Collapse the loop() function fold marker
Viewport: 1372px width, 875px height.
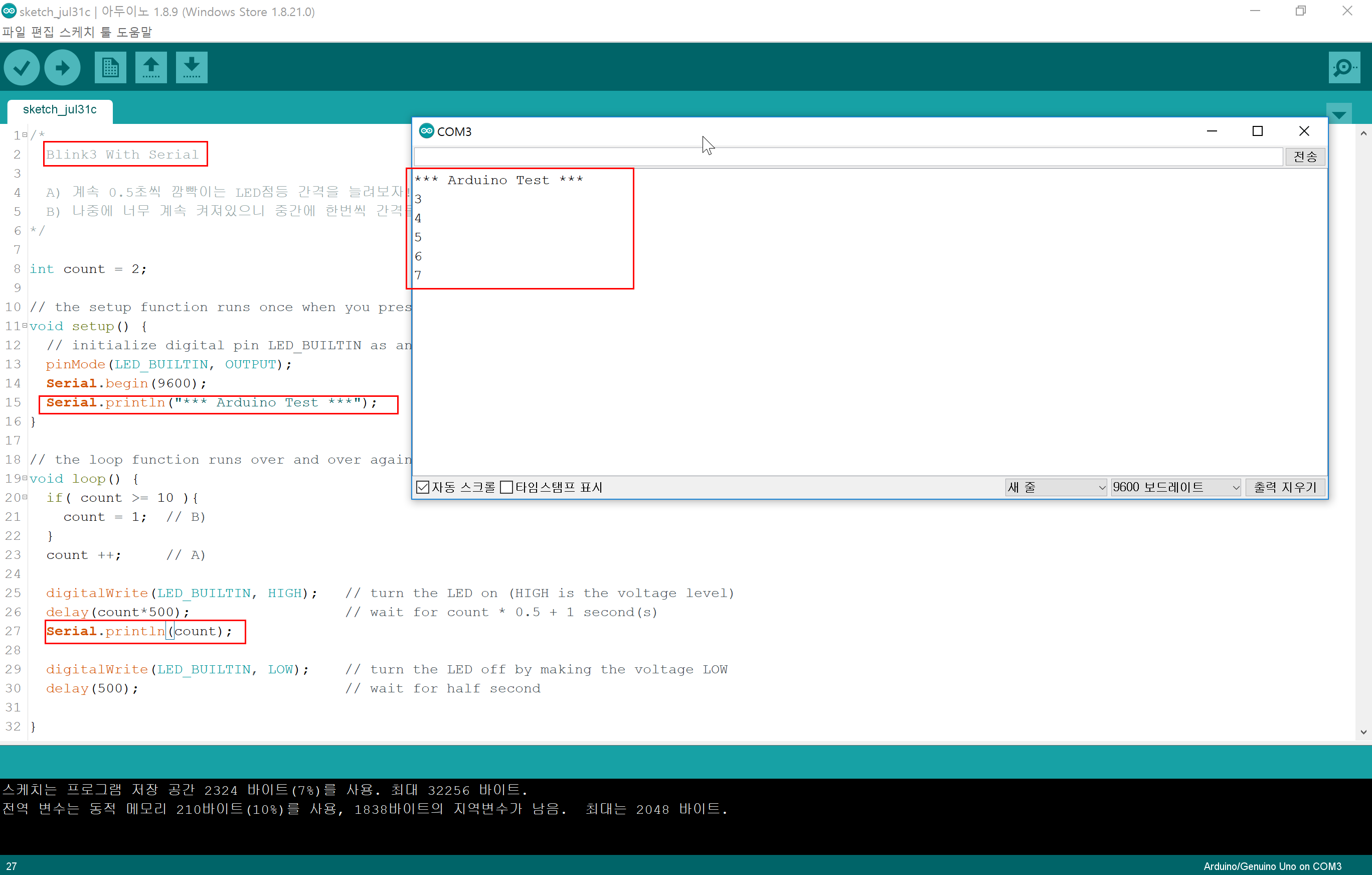click(x=25, y=479)
